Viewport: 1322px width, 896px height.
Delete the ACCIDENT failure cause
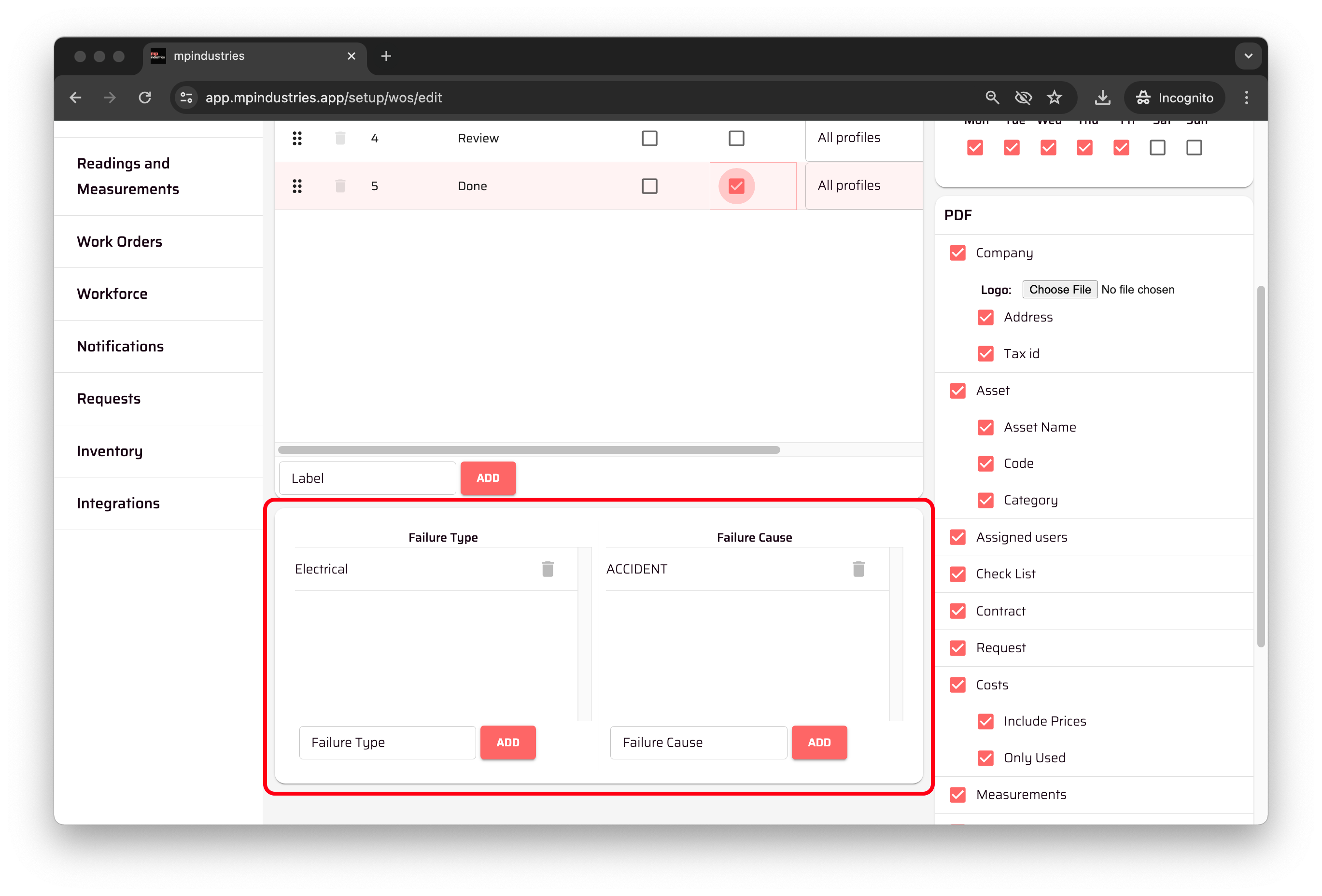coord(858,569)
